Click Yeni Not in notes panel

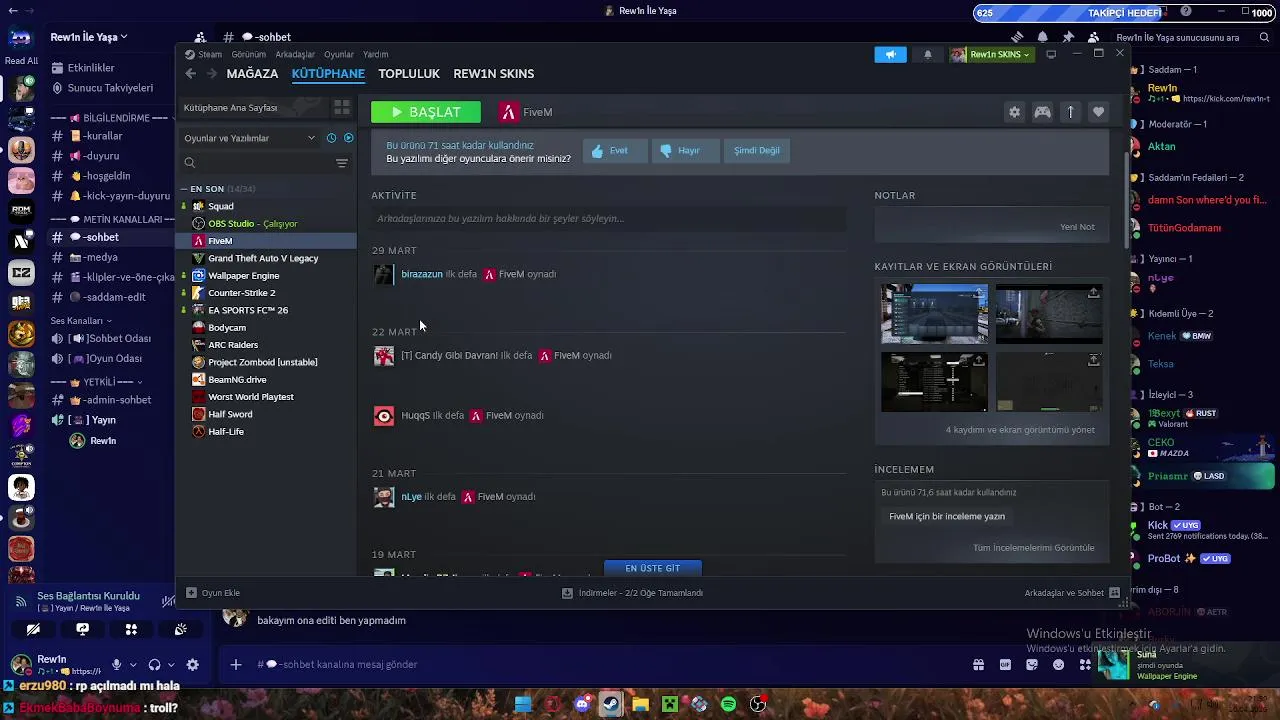tap(1077, 227)
